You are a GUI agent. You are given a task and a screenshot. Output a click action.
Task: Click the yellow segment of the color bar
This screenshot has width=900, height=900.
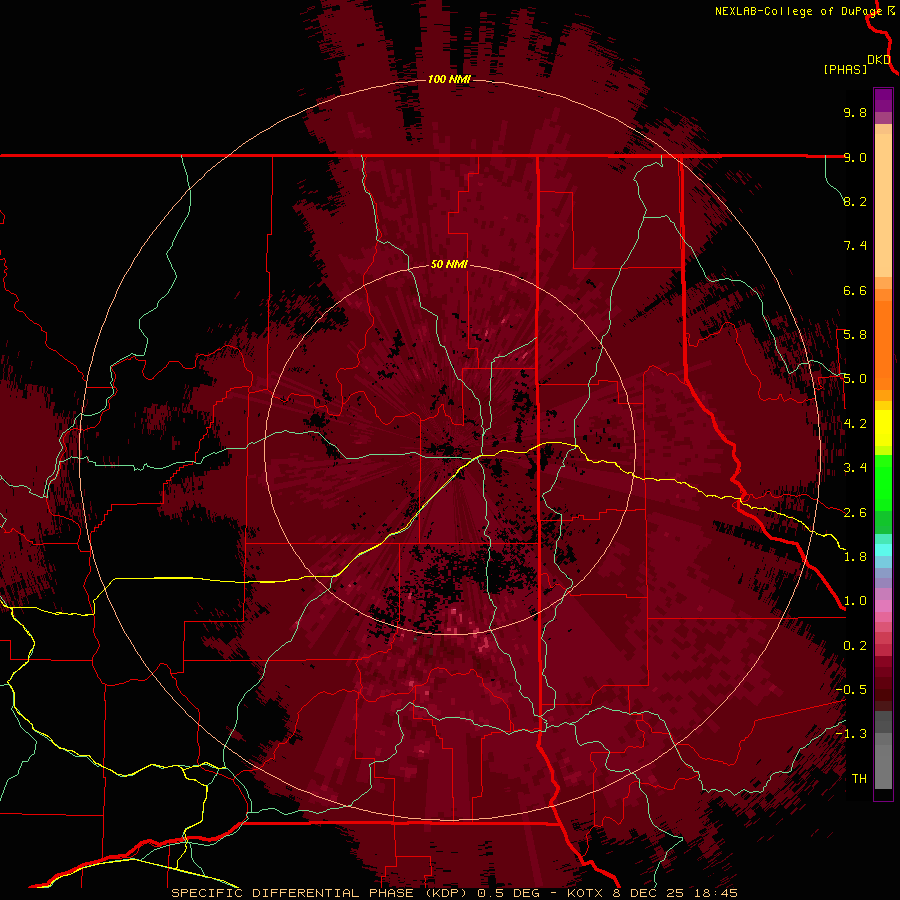pyautogui.click(x=883, y=428)
